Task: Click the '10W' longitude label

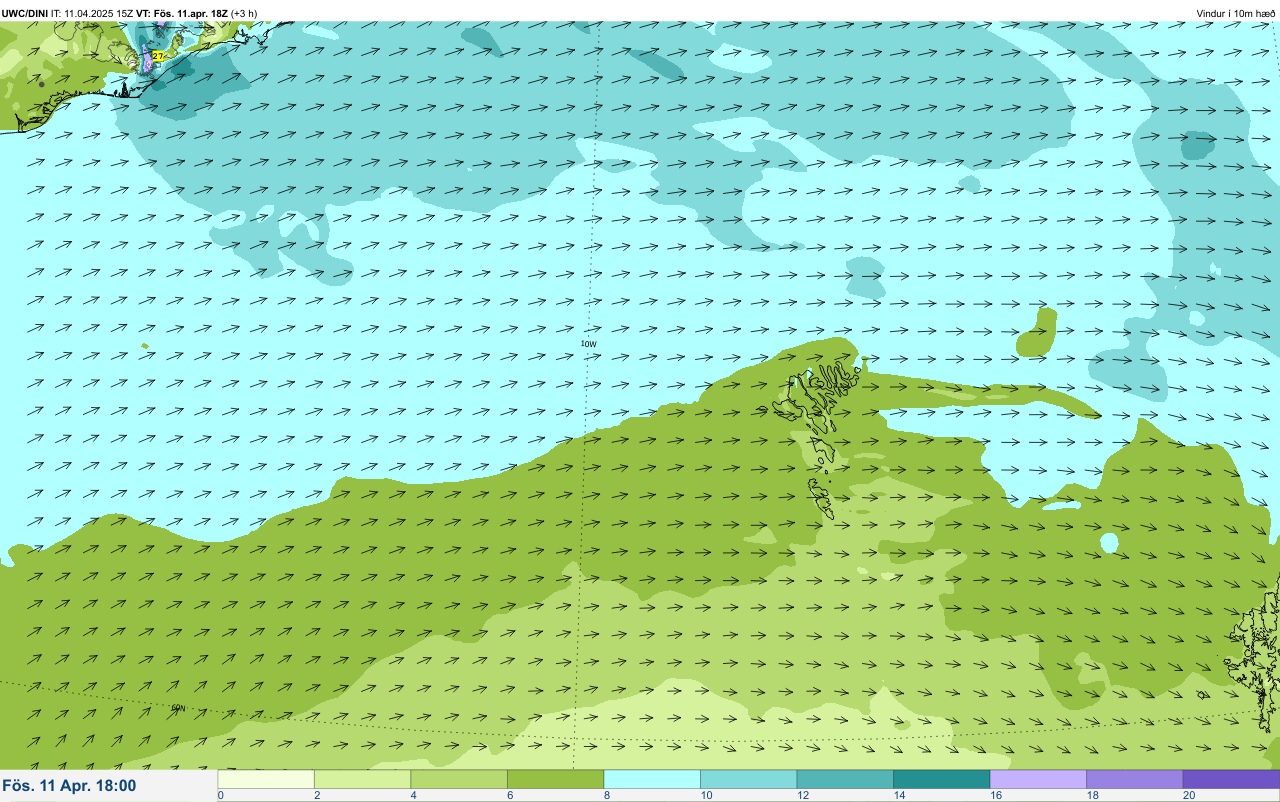Action: pos(588,344)
